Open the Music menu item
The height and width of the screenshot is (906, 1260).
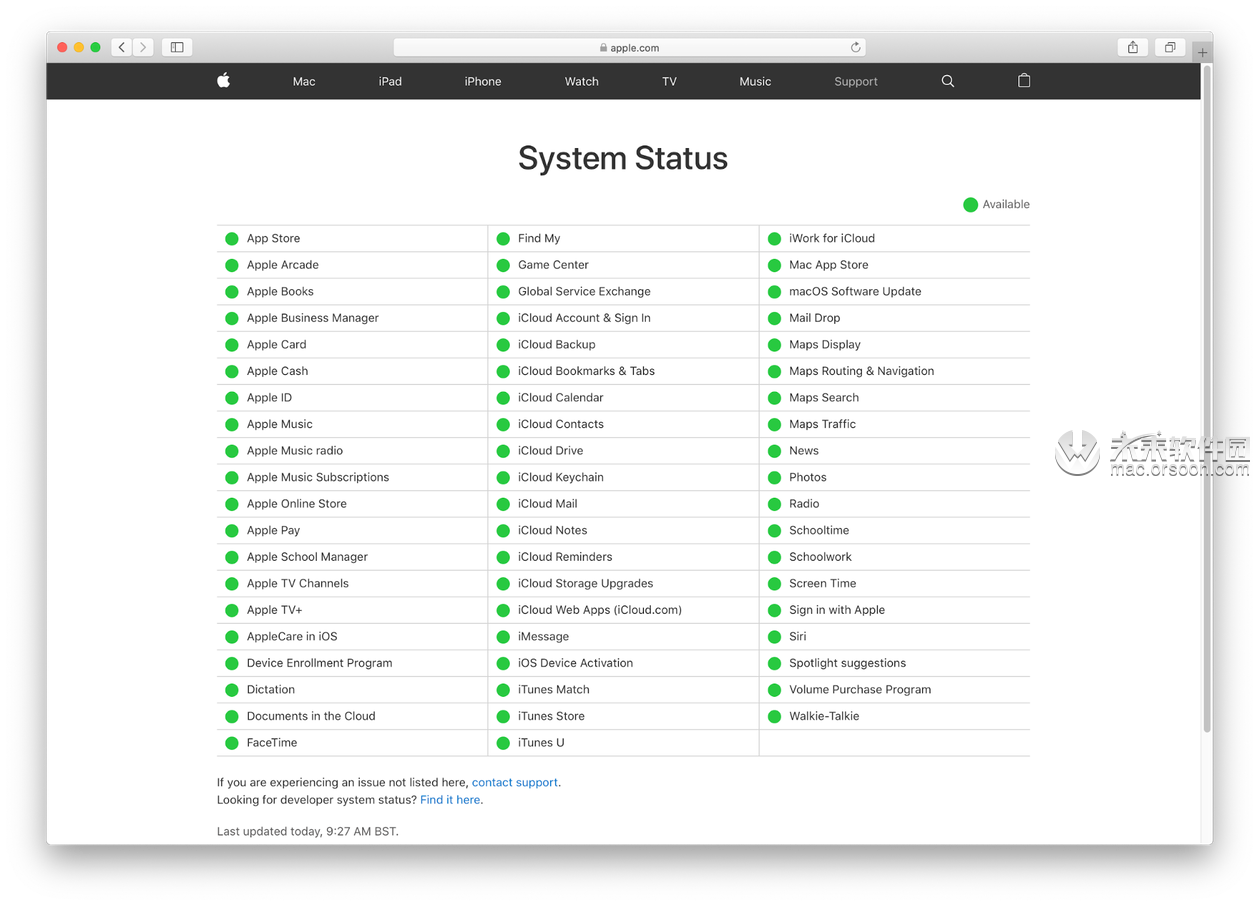pos(755,81)
